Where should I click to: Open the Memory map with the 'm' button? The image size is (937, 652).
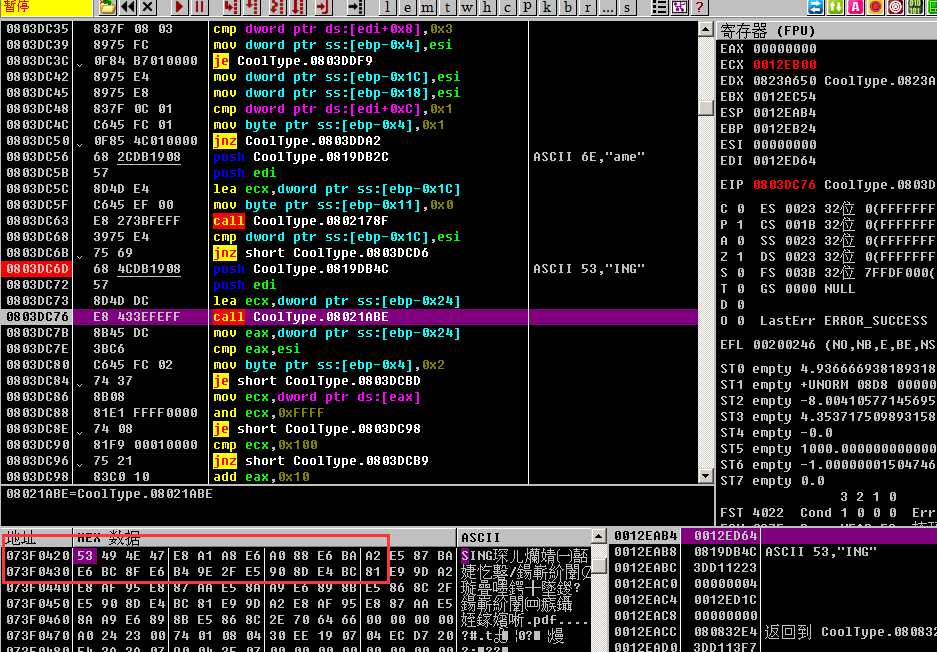tap(427, 7)
